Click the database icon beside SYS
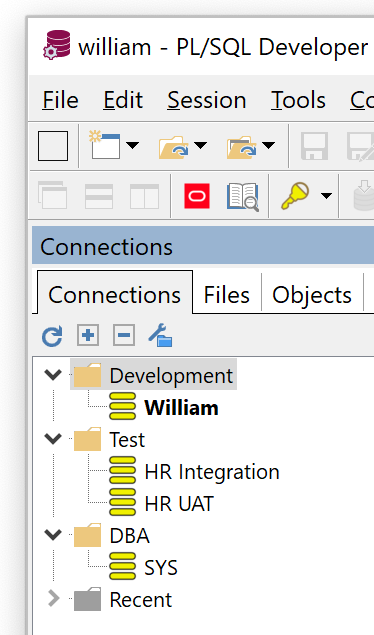The height and width of the screenshot is (635, 374). tap(122, 566)
